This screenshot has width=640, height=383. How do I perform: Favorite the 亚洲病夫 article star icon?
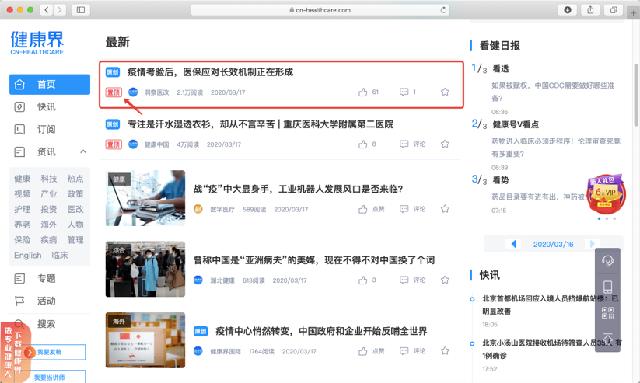pos(445,280)
